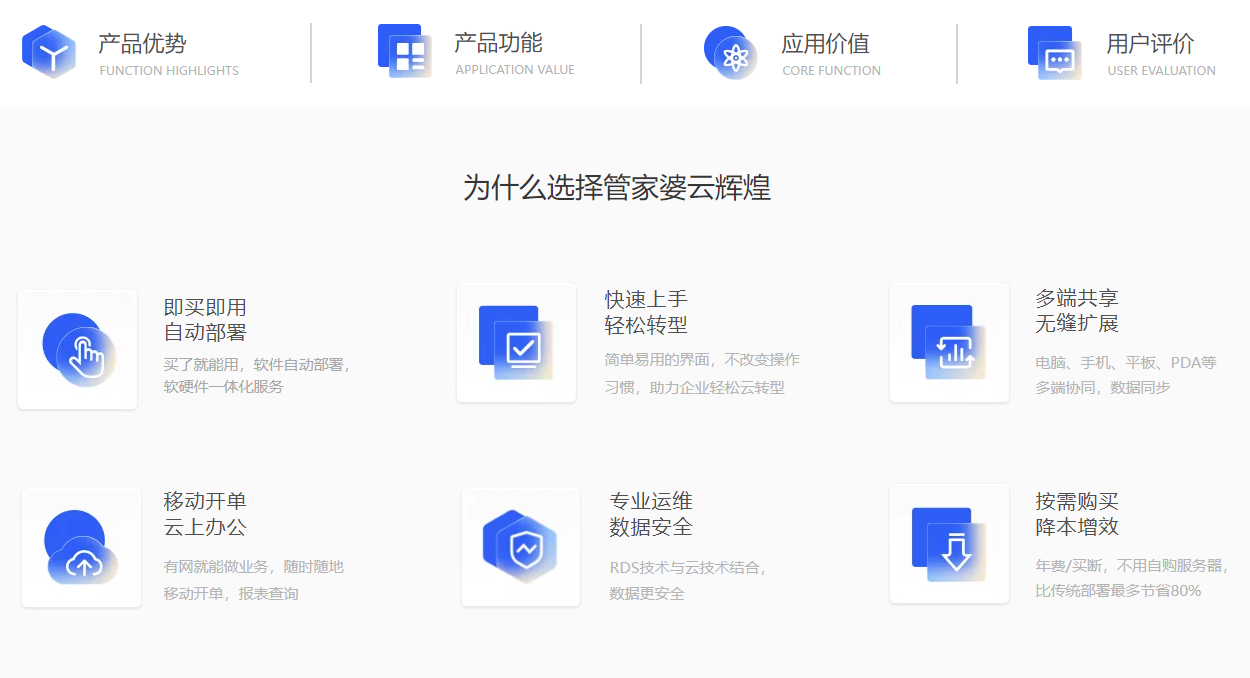Click the 产品功能 grid layout icon

coord(404,51)
